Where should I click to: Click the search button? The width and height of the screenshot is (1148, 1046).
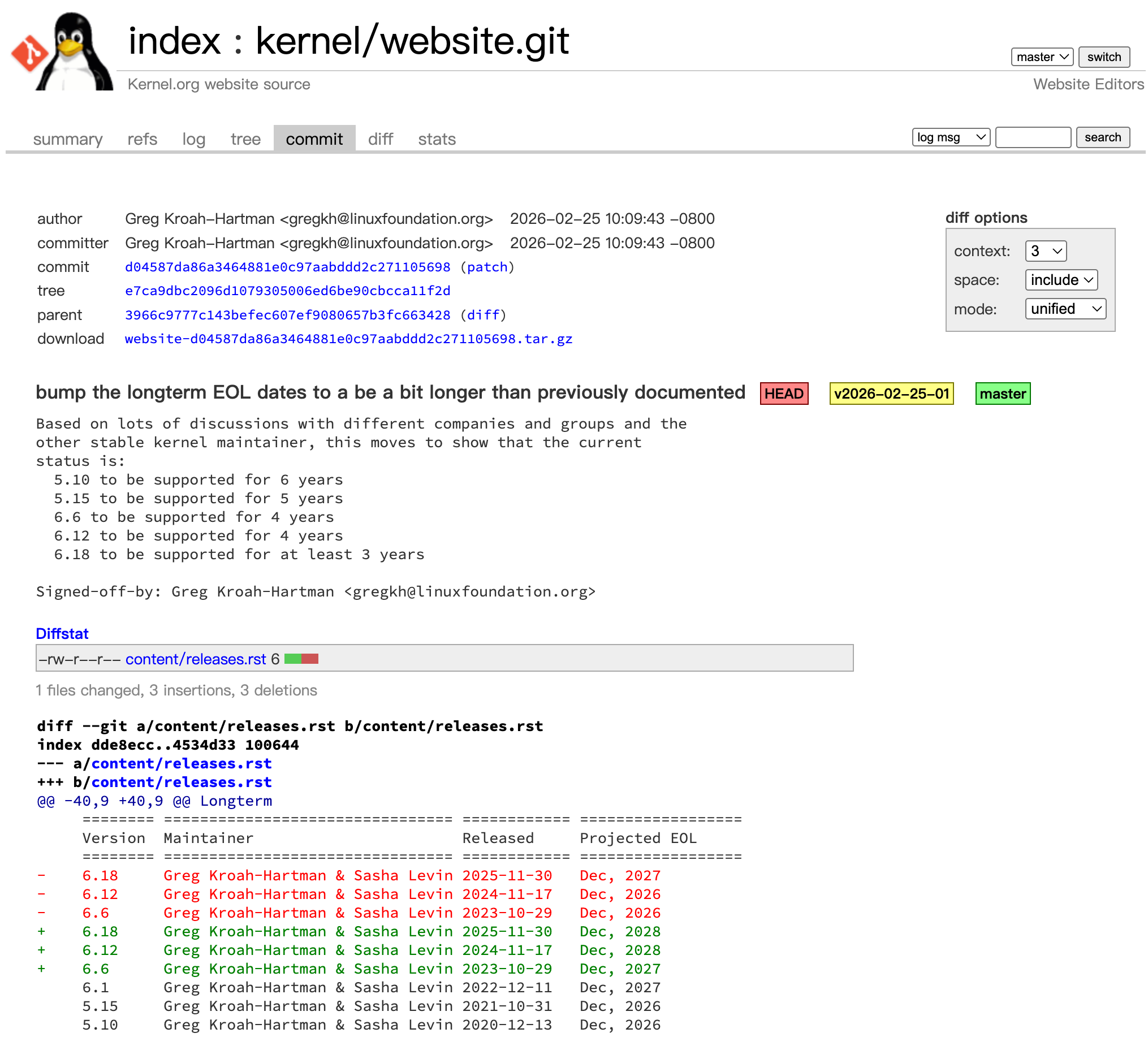pyautogui.click(x=1104, y=137)
